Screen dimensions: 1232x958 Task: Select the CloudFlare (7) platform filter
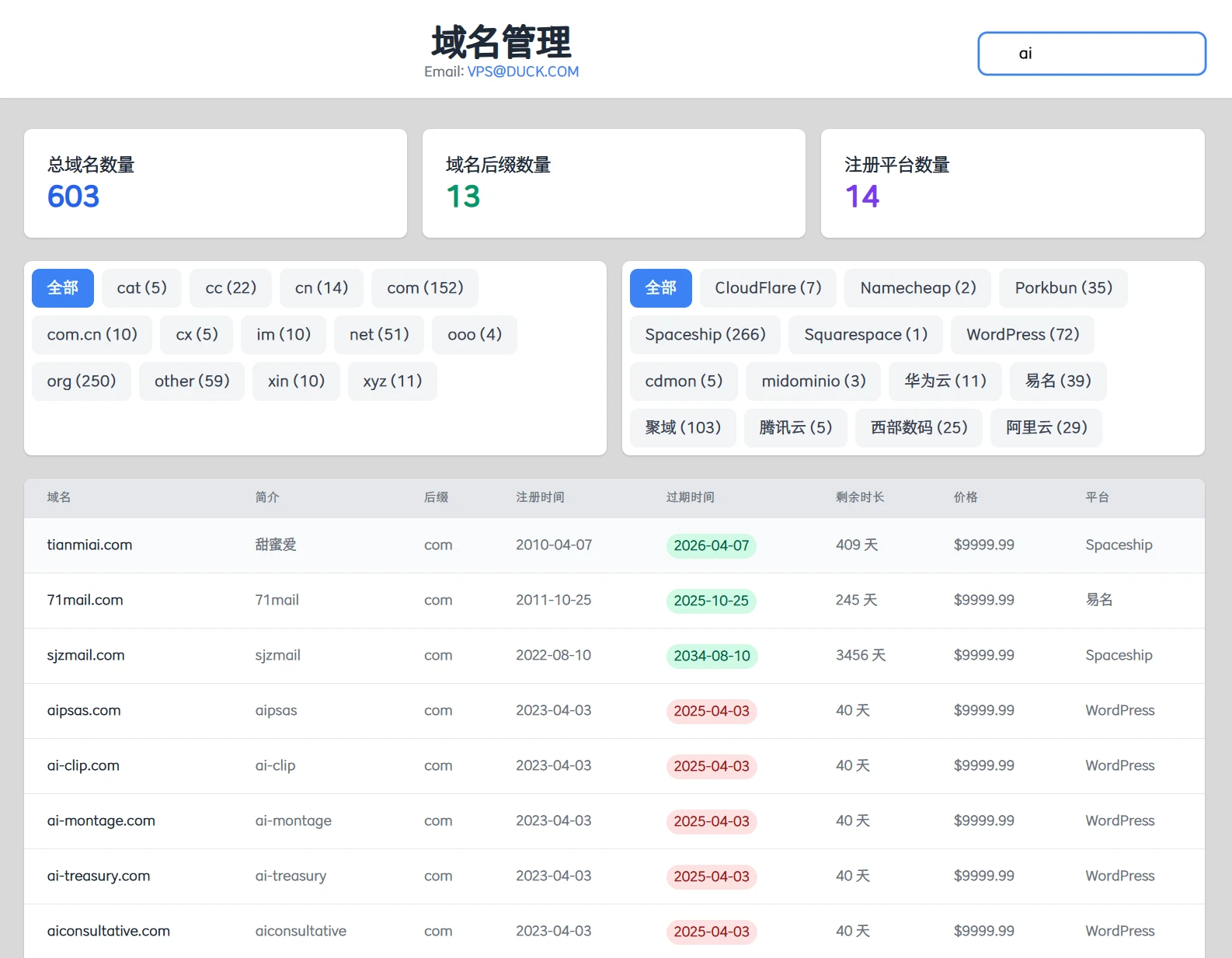767,288
